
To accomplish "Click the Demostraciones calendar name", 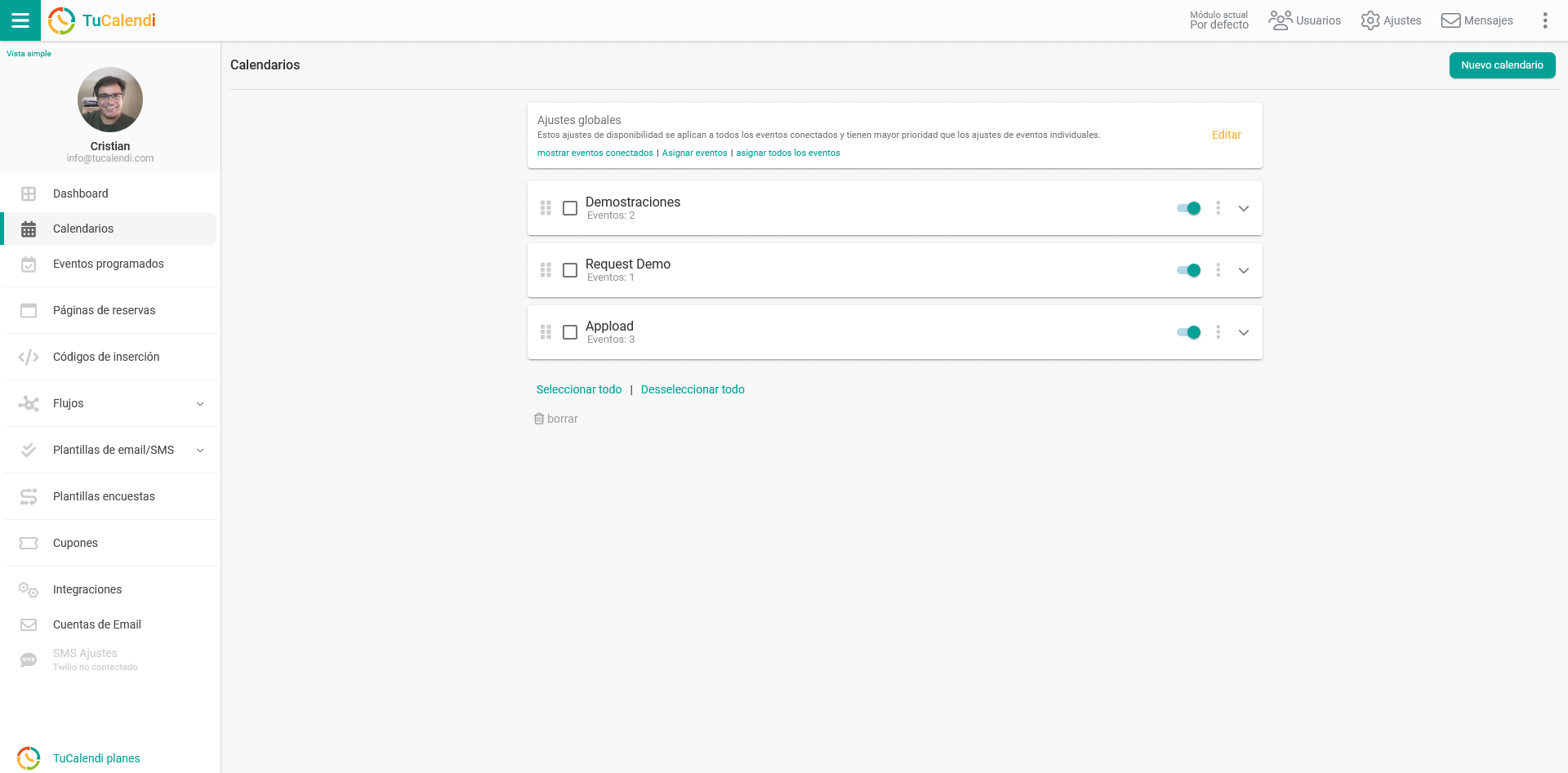I will coord(633,202).
